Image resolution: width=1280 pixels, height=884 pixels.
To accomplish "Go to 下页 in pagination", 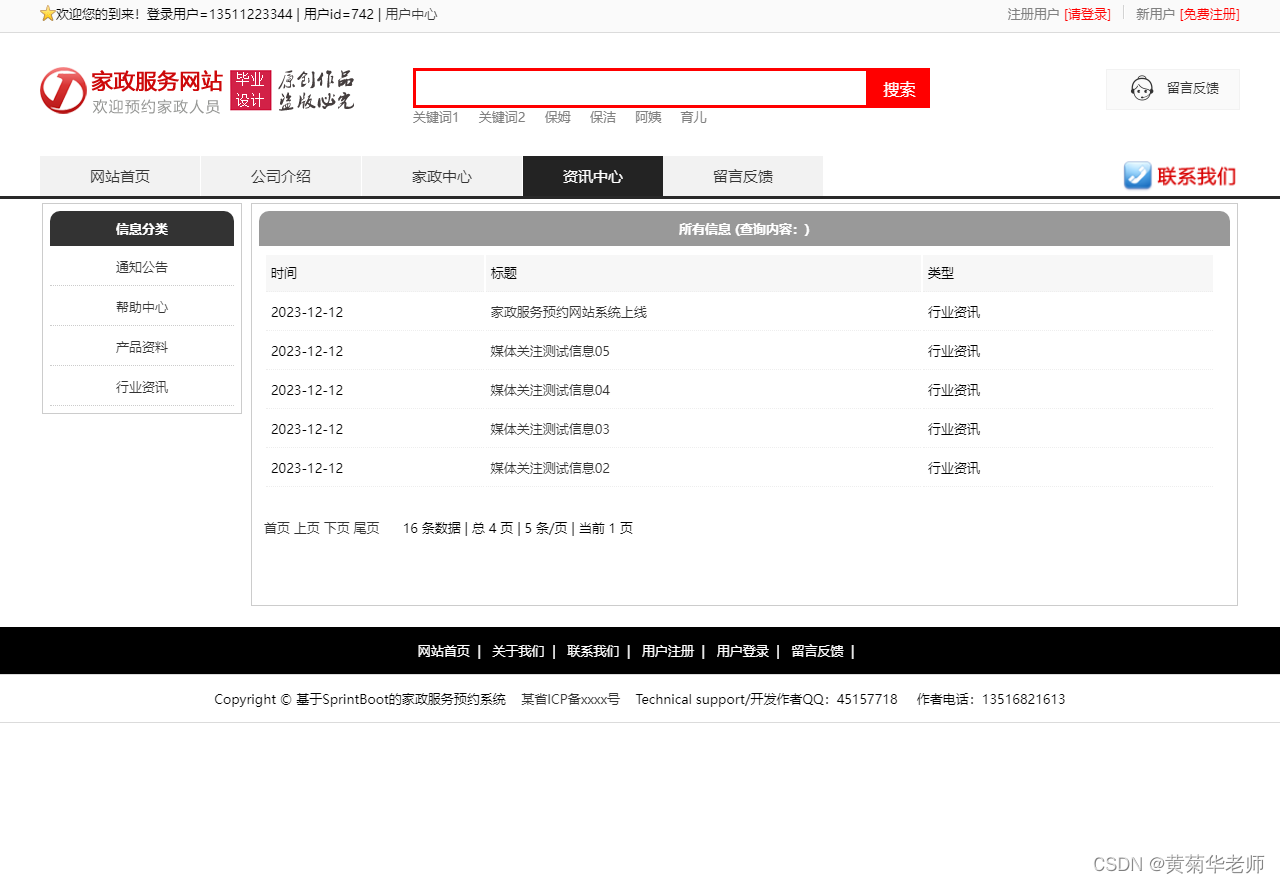I will pyautogui.click(x=337, y=528).
